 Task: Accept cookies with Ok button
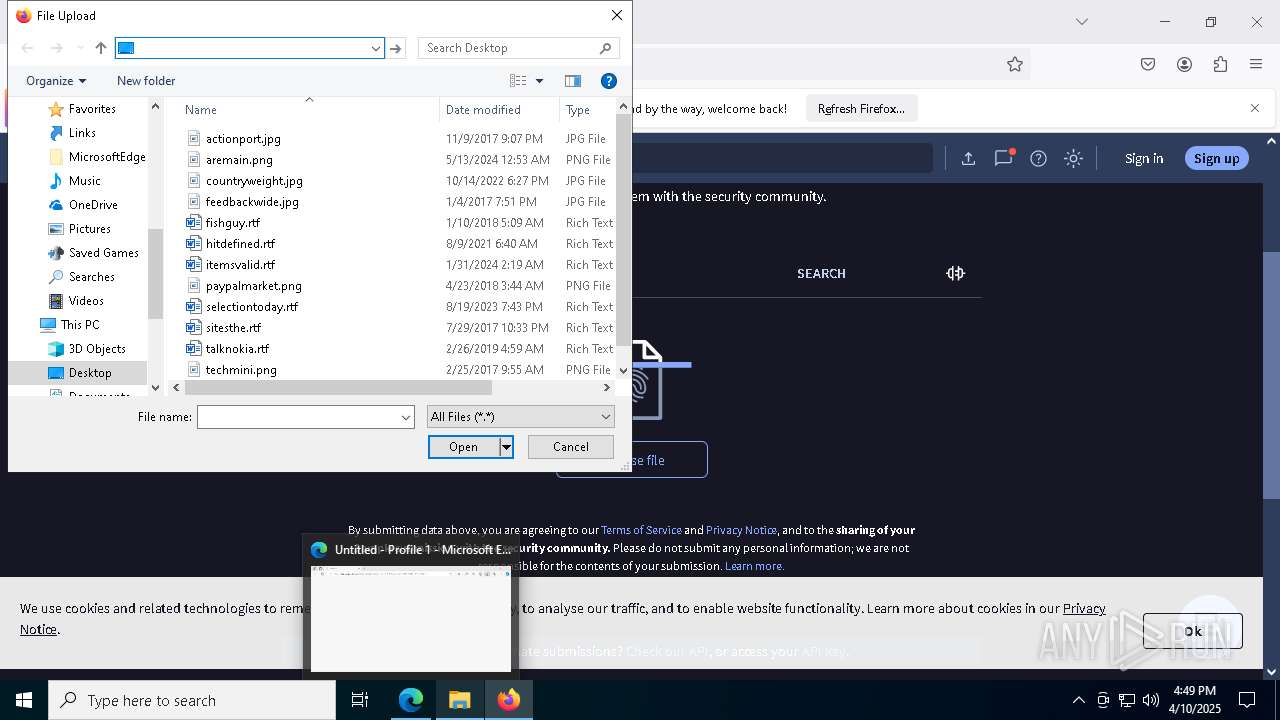pyautogui.click(x=1193, y=631)
